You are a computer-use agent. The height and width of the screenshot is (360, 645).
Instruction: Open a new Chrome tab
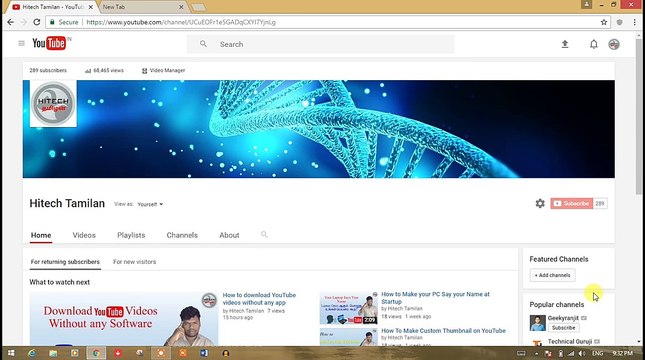pyautogui.click(x=198, y=7)
